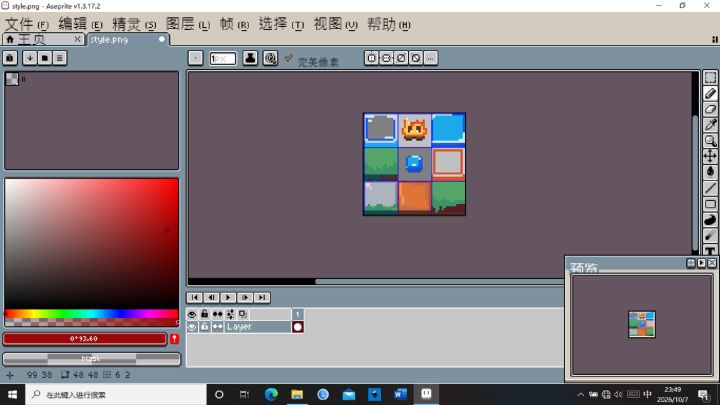Toggle lock for all layers in header

(205, 314)
